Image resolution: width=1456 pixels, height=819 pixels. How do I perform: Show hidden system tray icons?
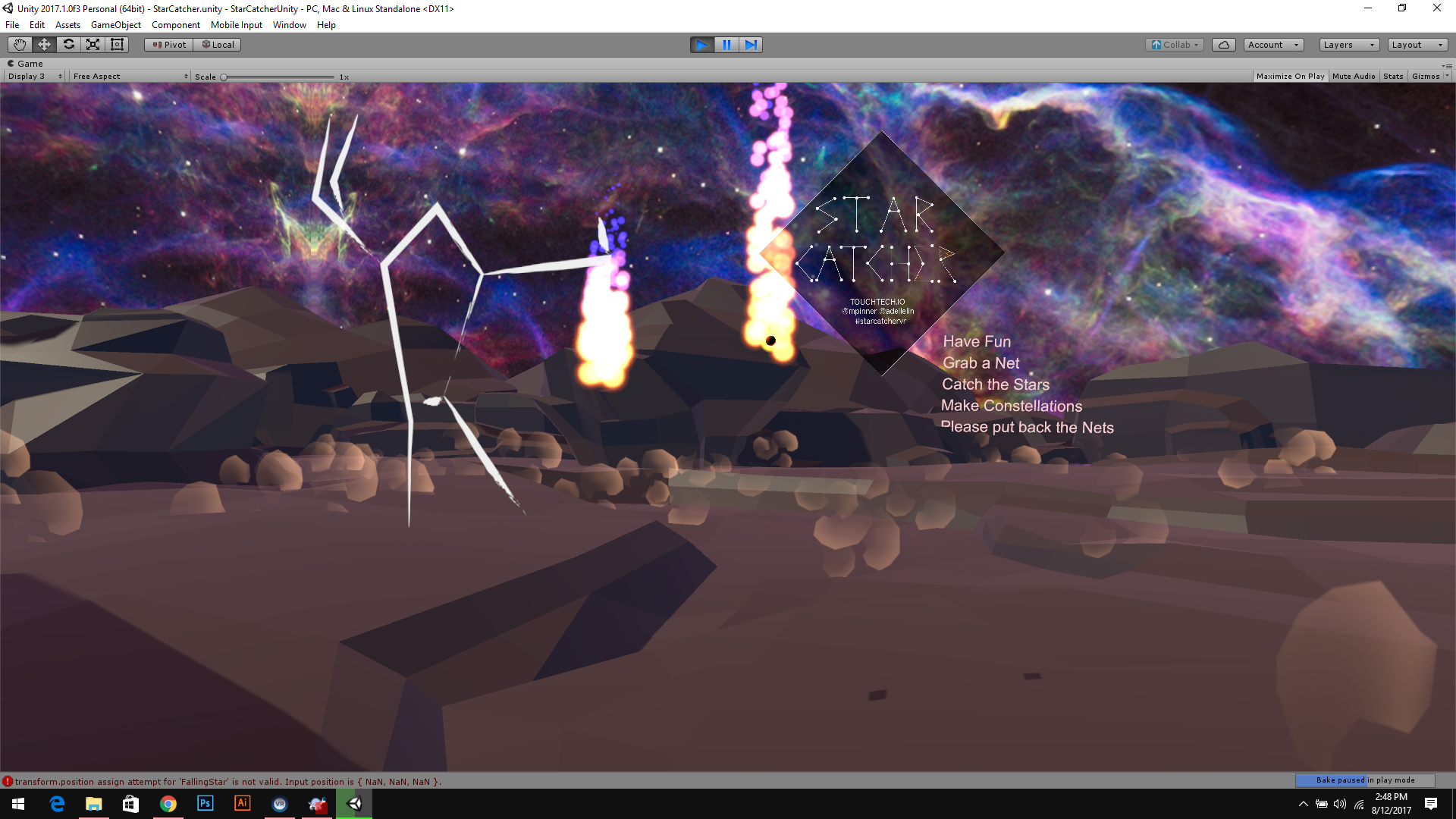pos(1303,804)
